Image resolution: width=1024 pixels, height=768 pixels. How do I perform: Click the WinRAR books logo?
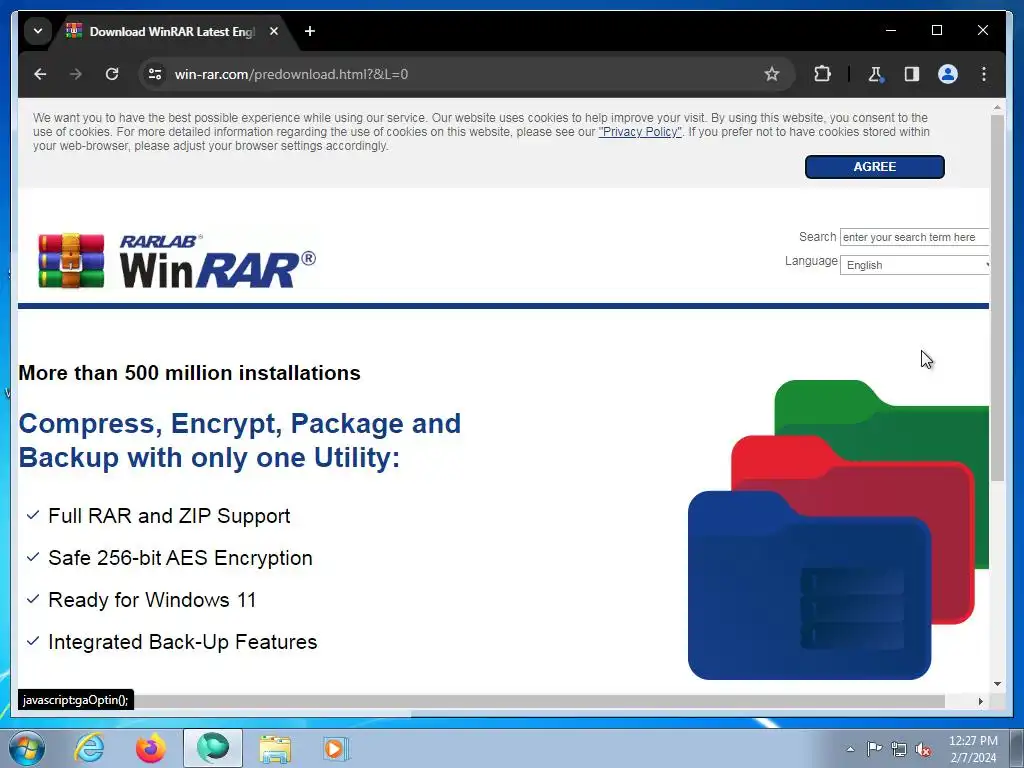71,261
